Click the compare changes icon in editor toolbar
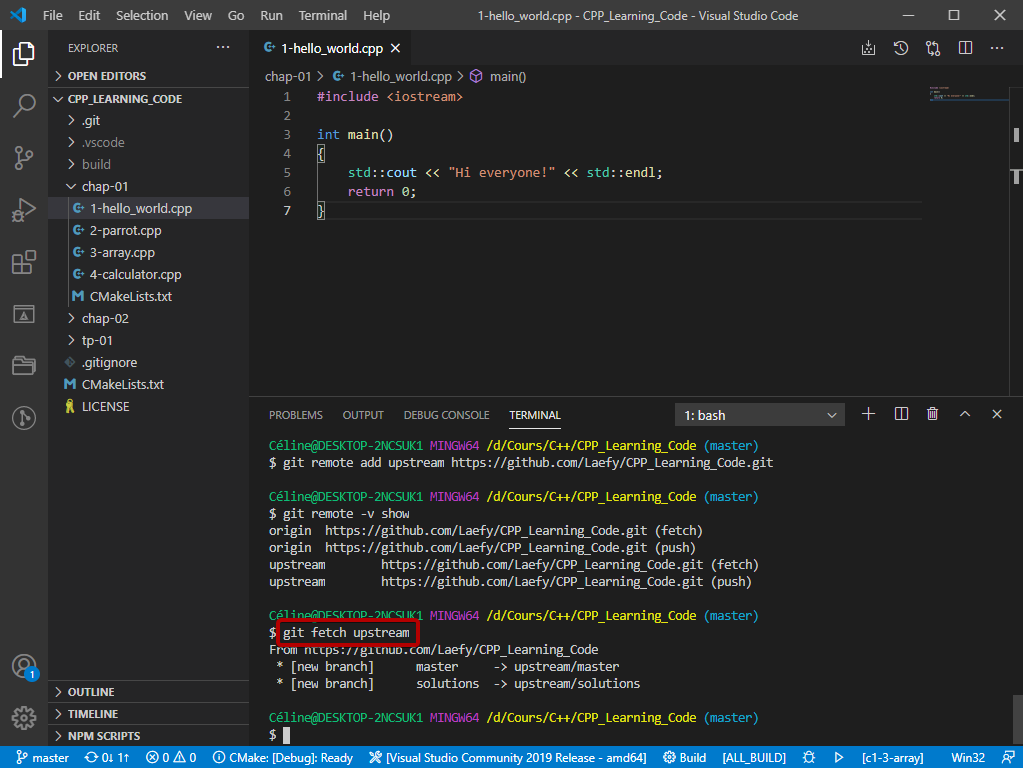1023x768 pixels. (x=933, y=48)
